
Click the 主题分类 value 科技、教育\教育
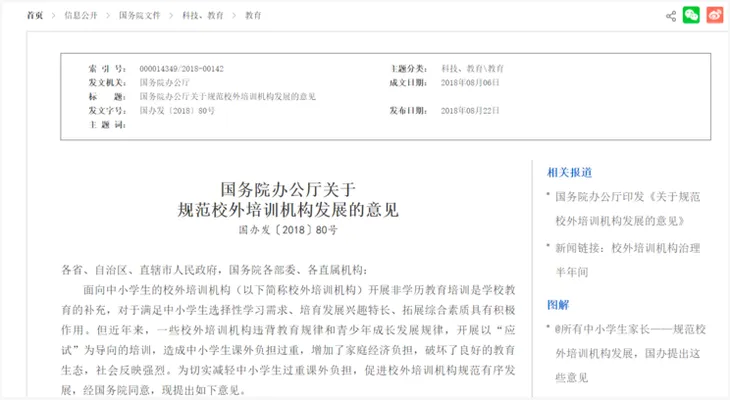click(473, 69)
